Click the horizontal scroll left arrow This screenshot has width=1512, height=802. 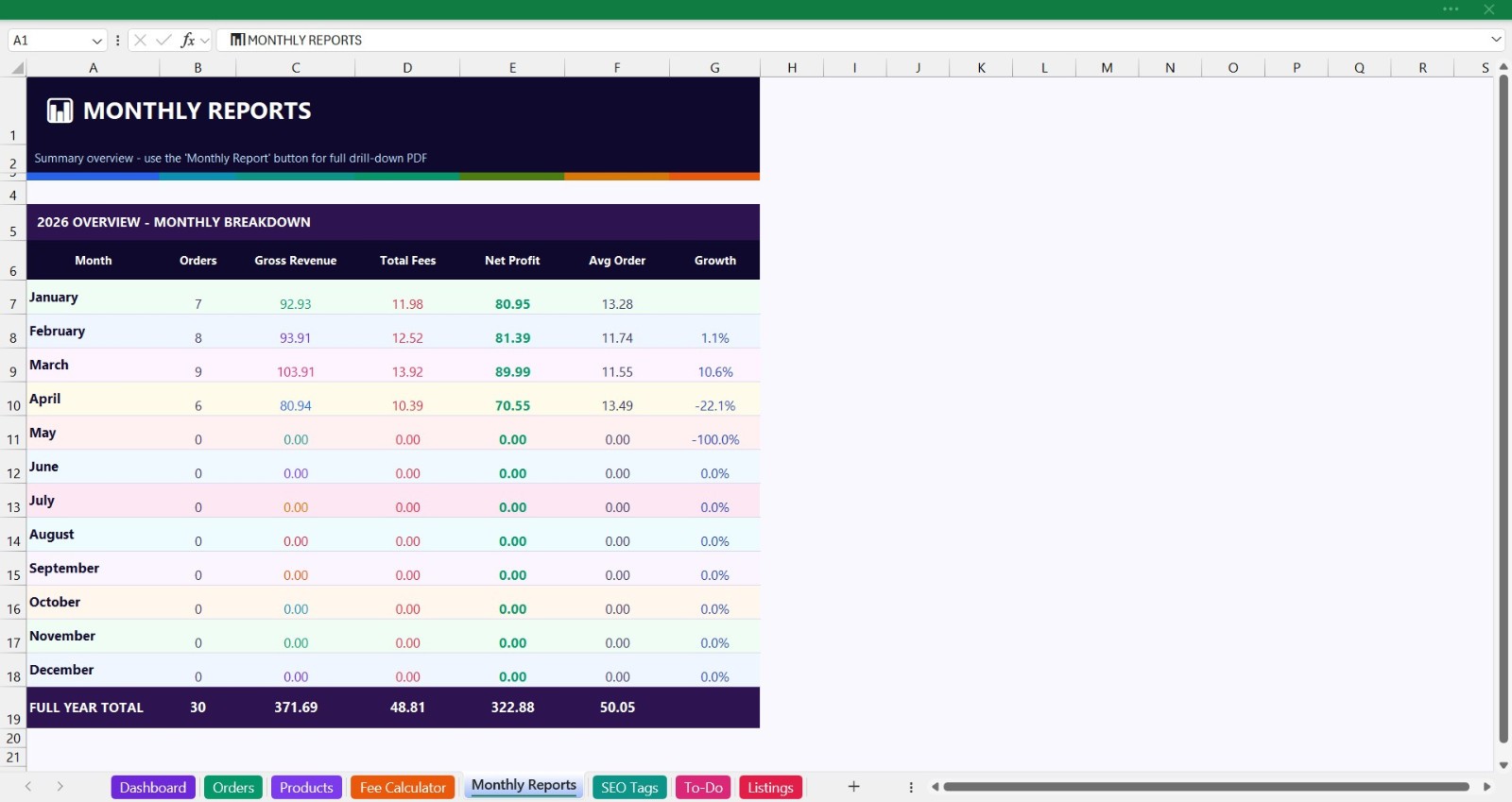[x=935, y=787]
